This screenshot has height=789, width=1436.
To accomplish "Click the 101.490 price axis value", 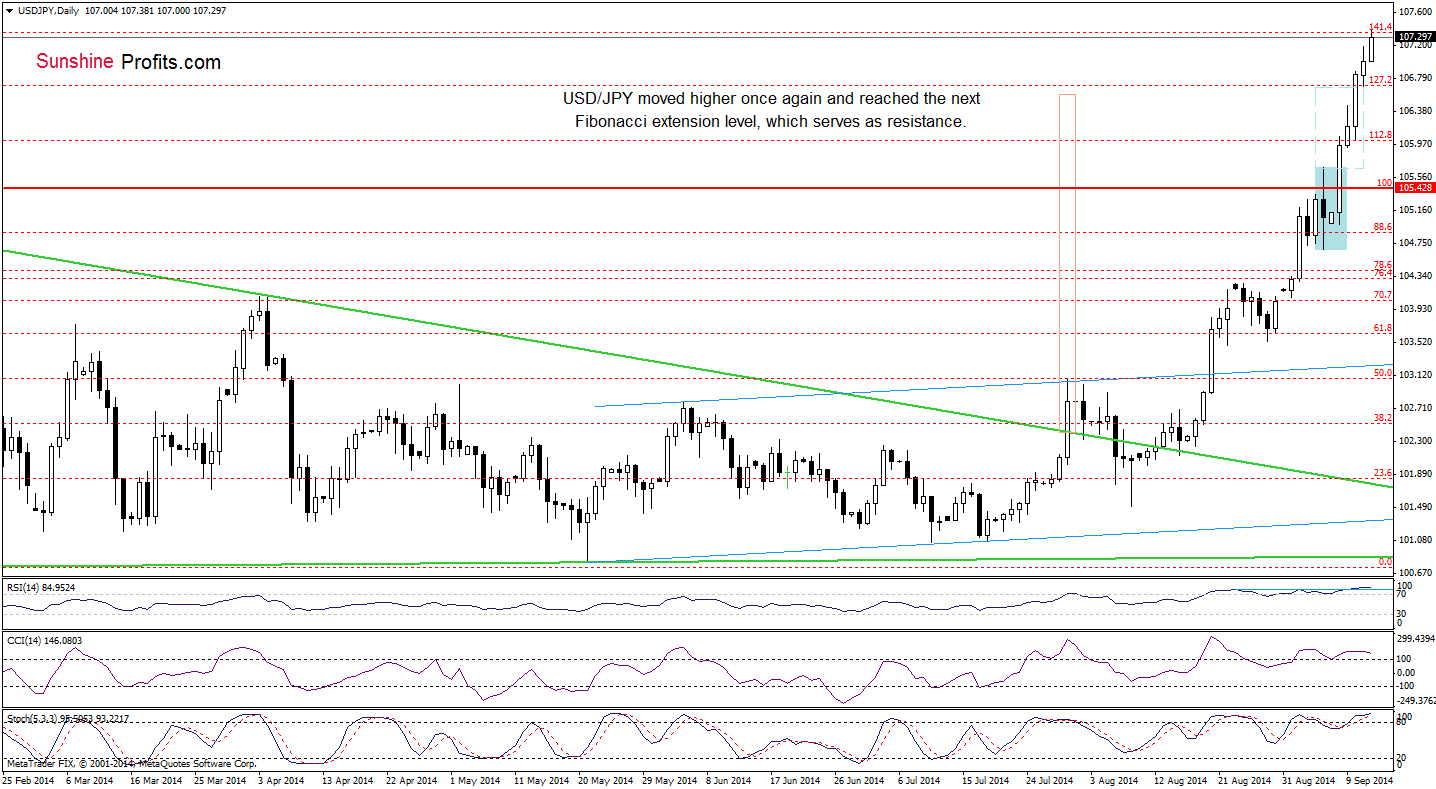I will coord(1416,506).
